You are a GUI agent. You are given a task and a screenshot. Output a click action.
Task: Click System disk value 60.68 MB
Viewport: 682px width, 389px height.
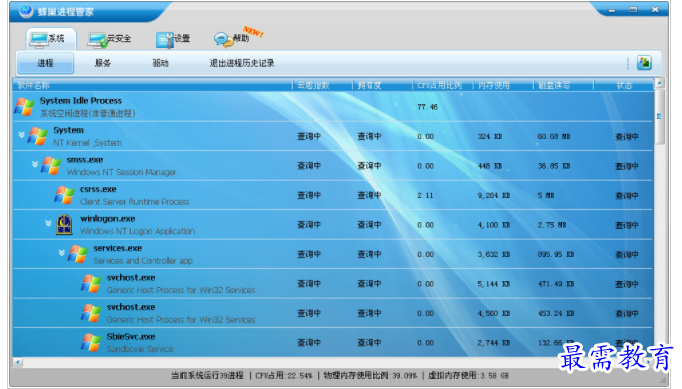click(554, 137)
